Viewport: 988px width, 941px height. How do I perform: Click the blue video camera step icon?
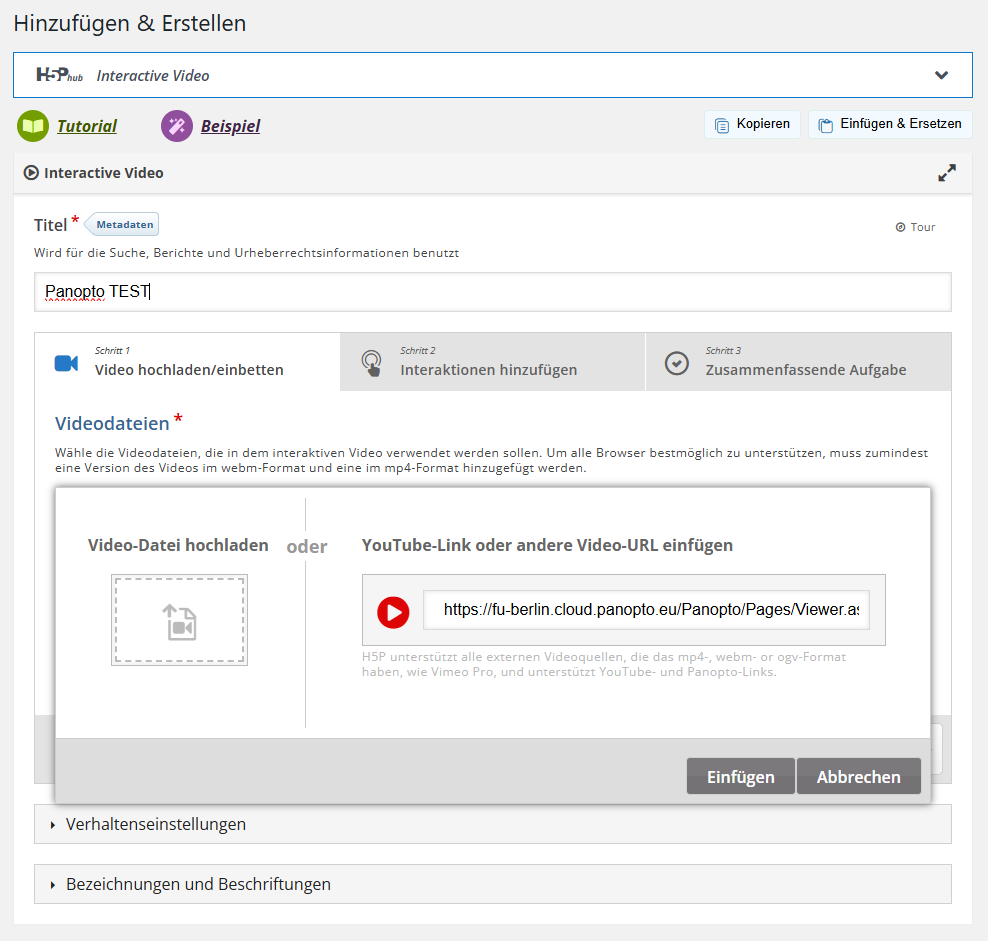coord(66,363)
